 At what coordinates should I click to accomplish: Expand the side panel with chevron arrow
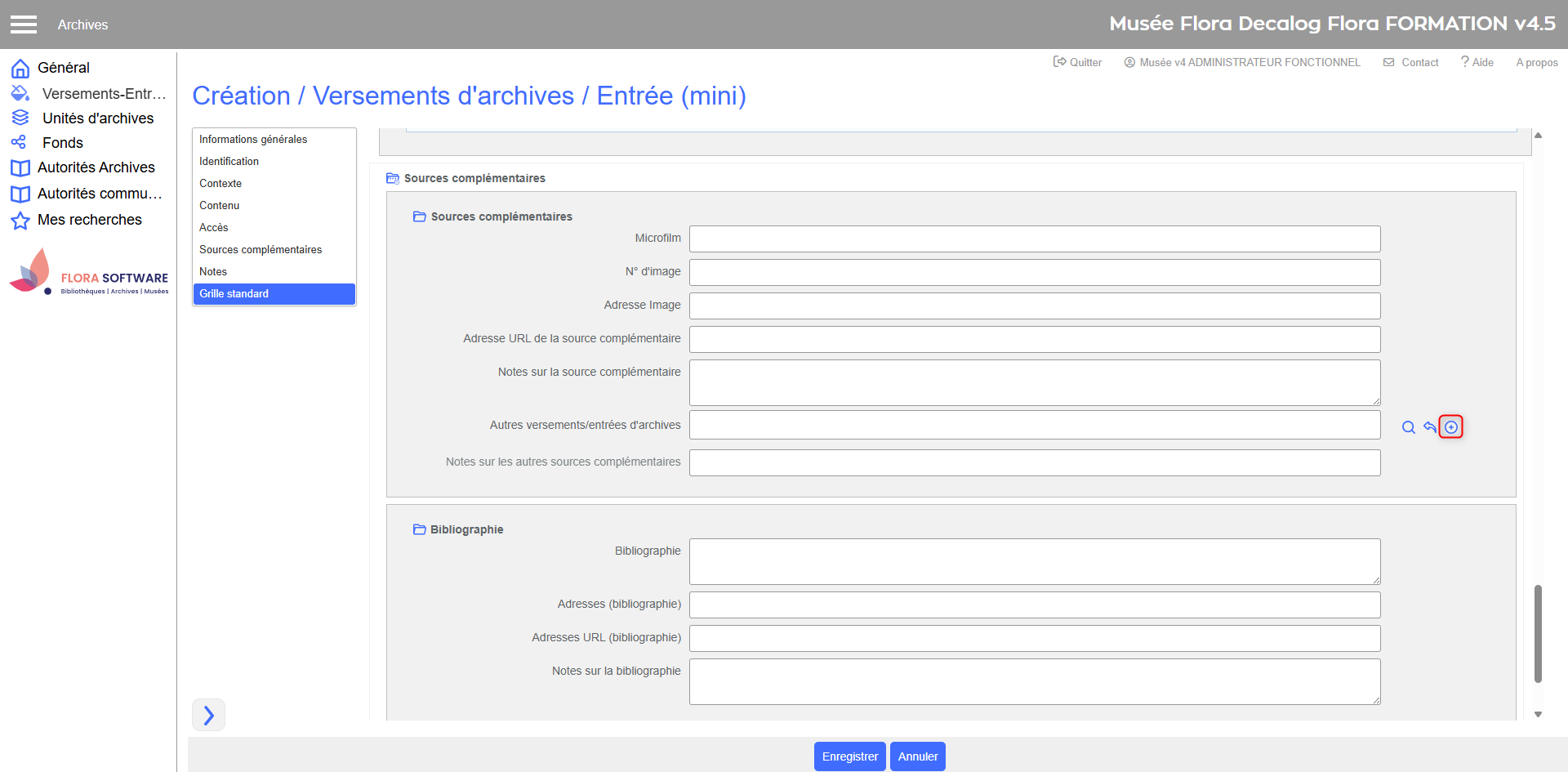pyautogui.click(x=209, y=715)
